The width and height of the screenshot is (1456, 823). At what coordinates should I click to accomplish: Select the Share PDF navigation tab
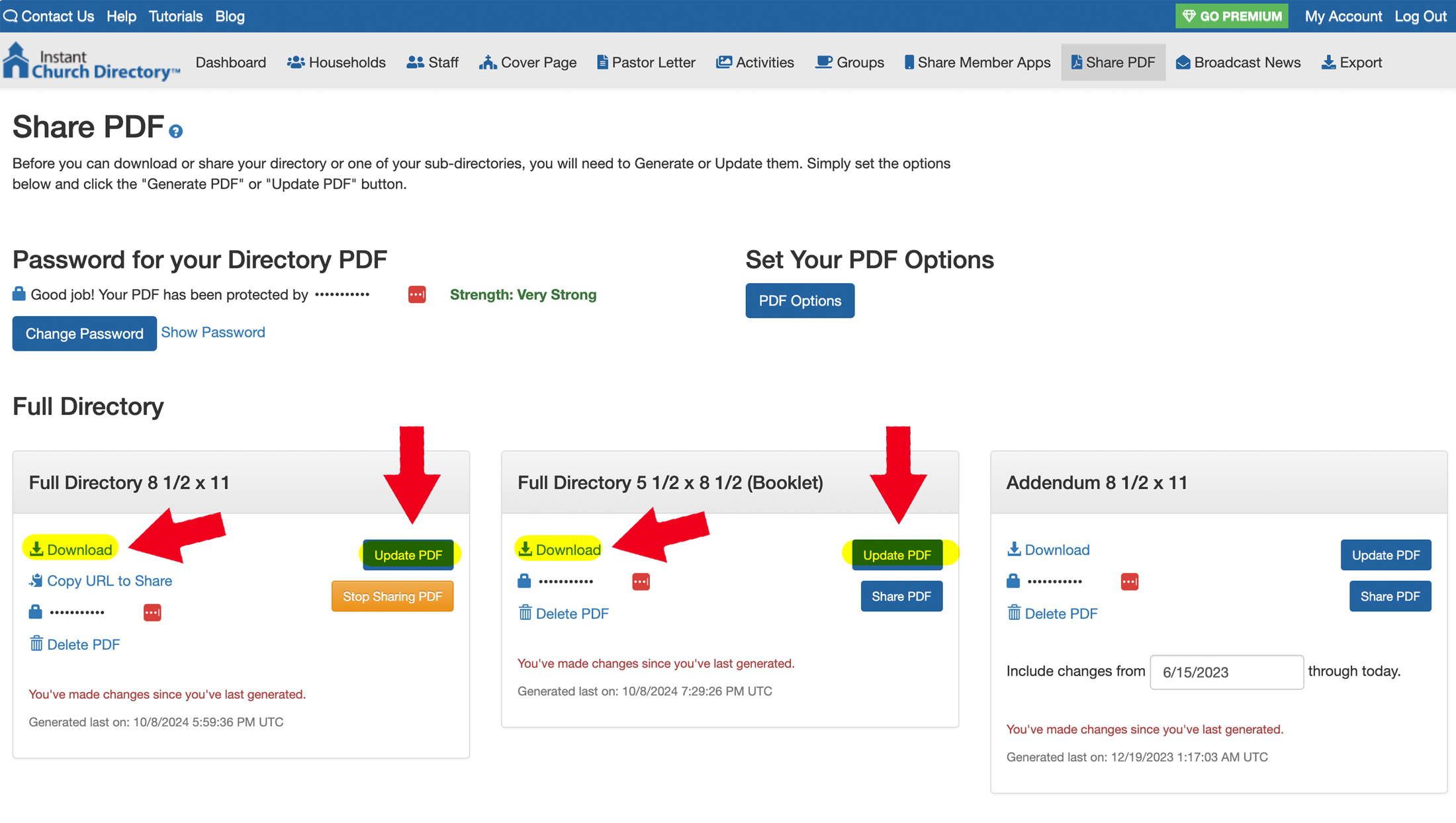tap(1113, 62)
